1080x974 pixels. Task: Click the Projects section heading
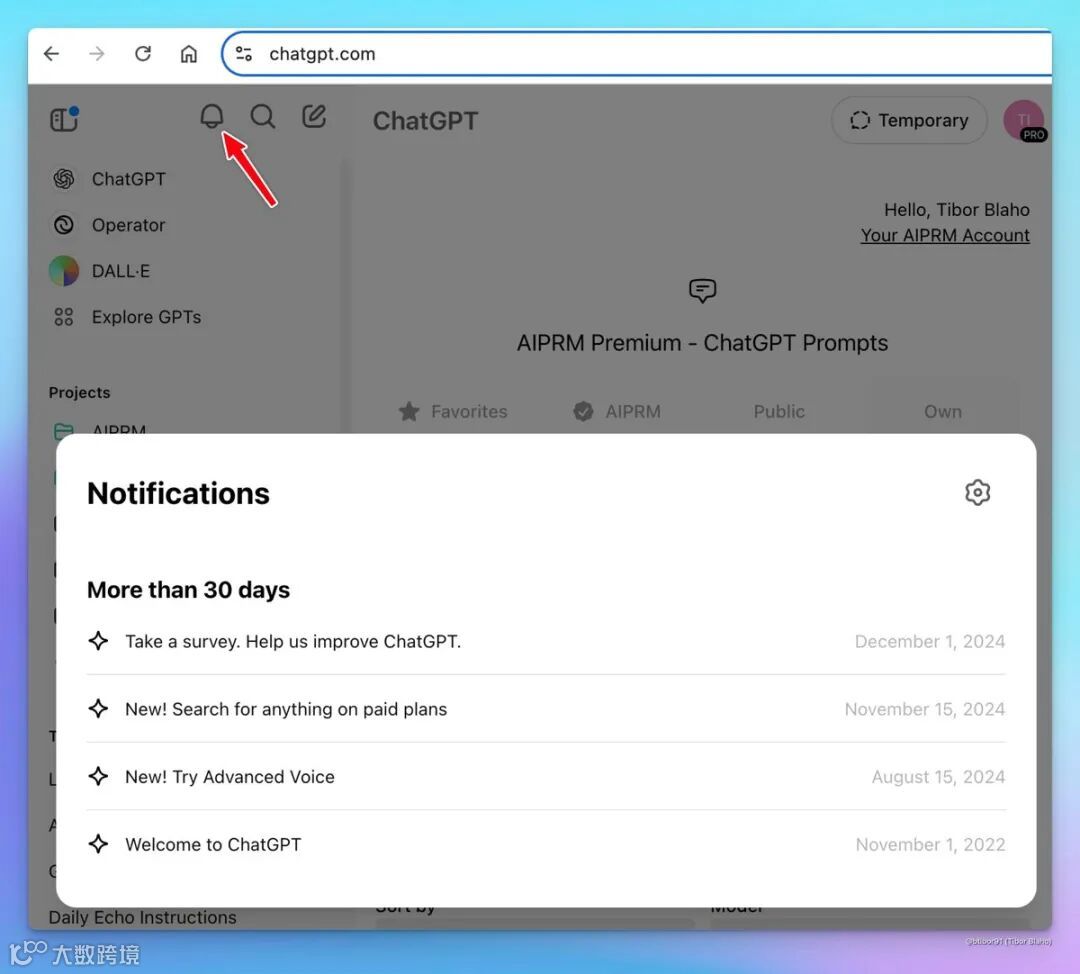tap(79, 393)
